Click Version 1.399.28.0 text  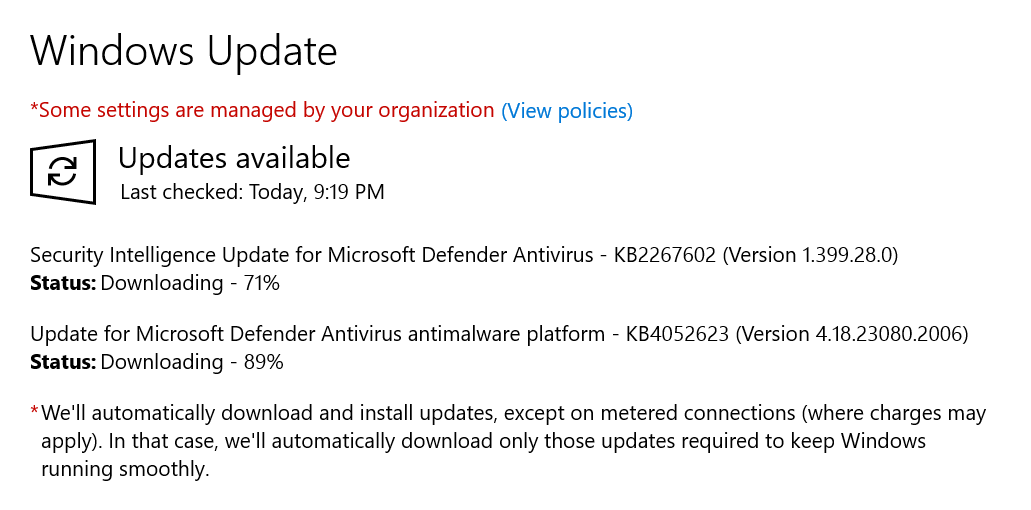[x=814, y=255]
